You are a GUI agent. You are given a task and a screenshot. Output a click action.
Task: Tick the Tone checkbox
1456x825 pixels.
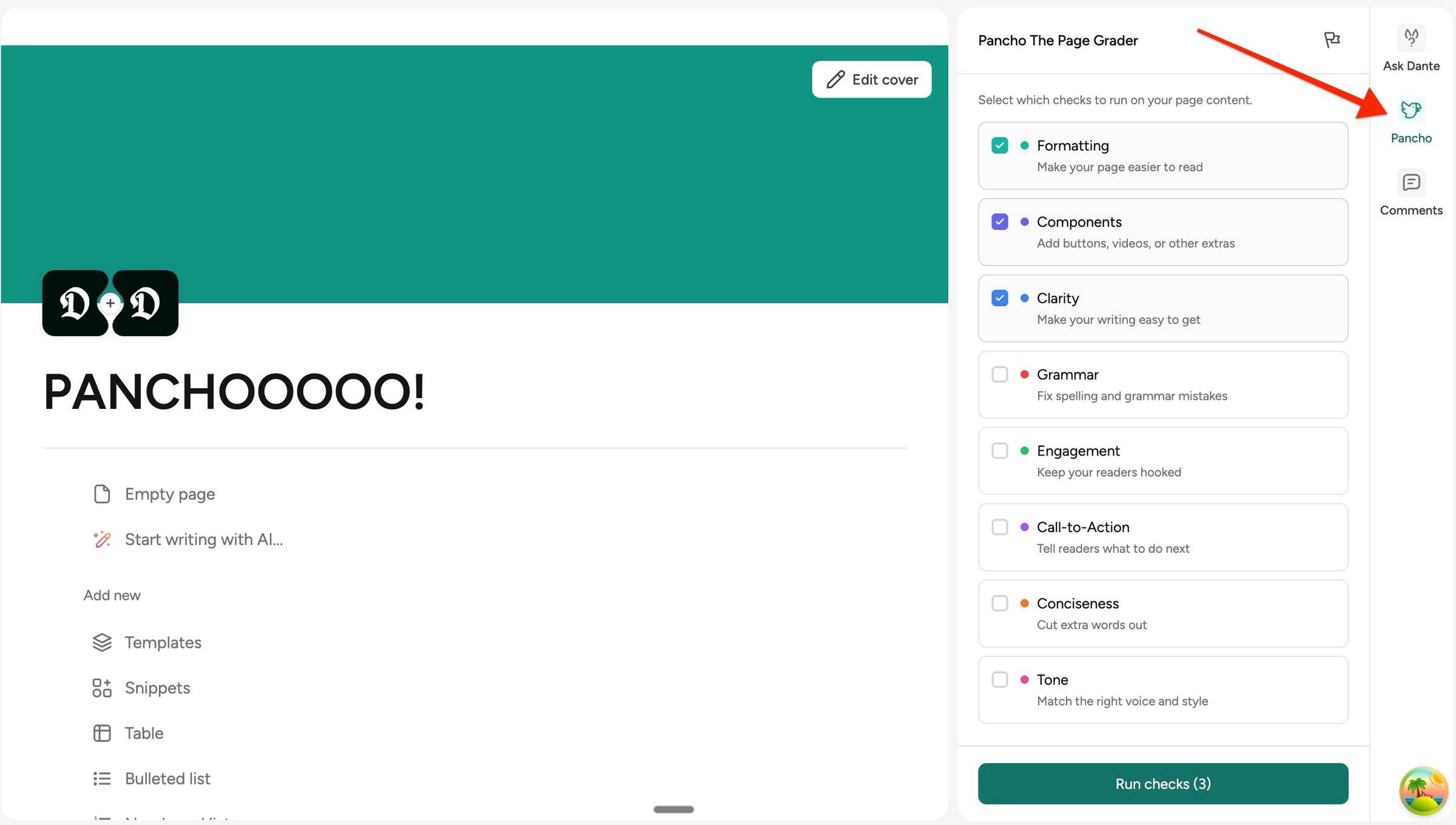click(x=1000, y=679)
